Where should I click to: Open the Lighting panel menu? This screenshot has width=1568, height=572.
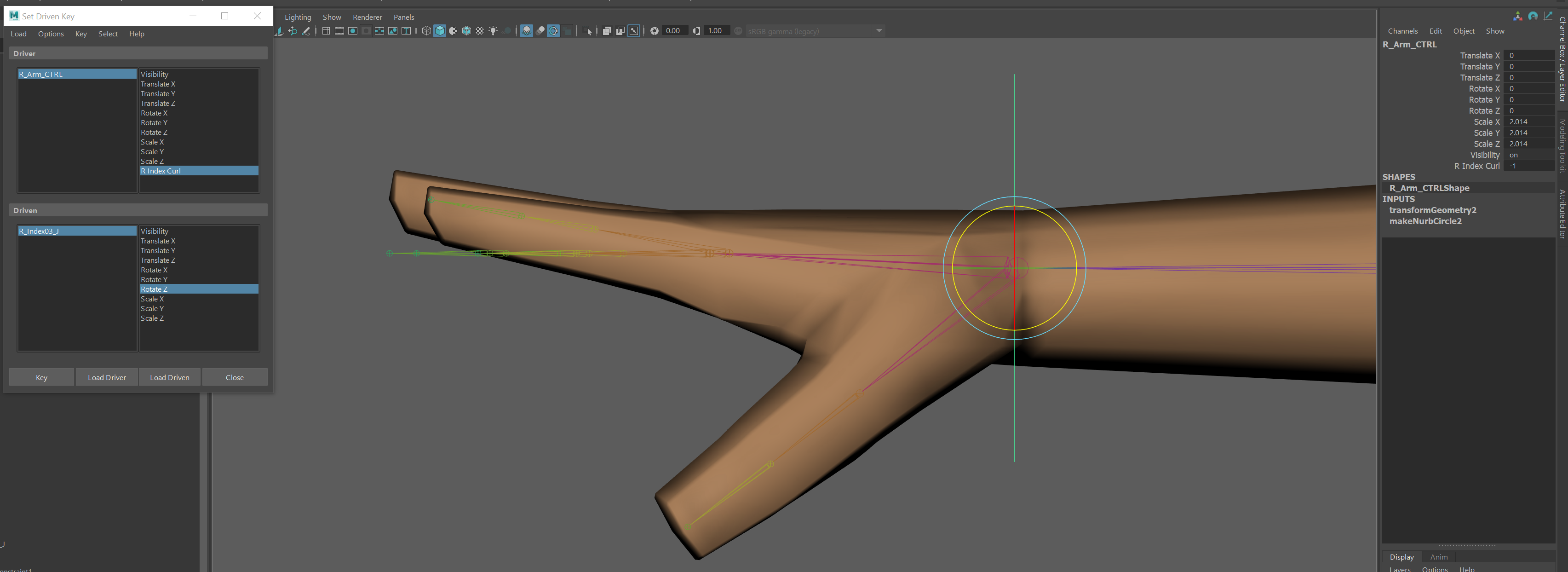click(x=298, y=17)
